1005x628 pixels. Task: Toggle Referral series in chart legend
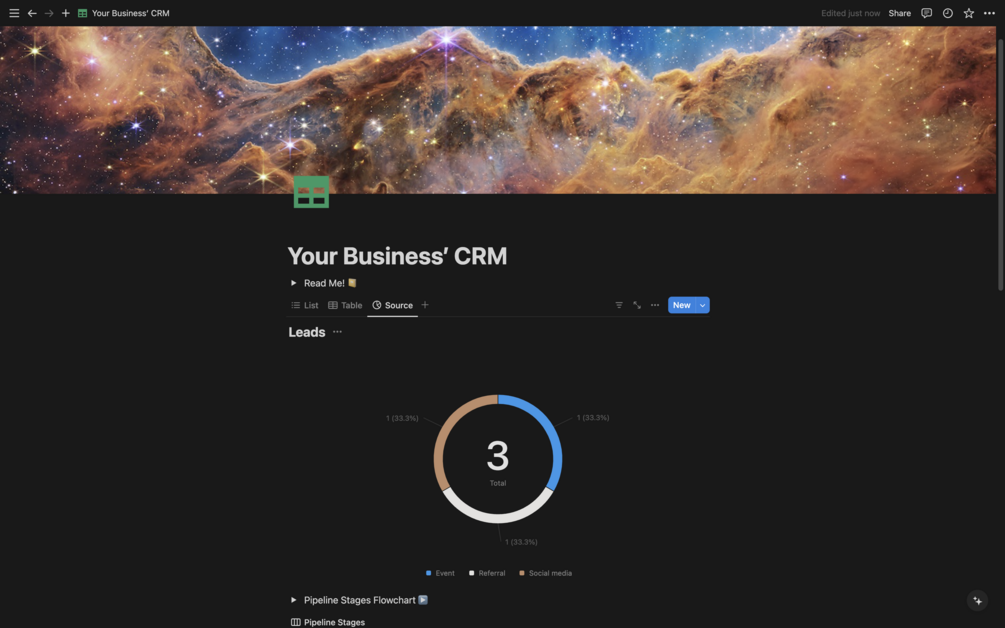click(x=487, y=573)
